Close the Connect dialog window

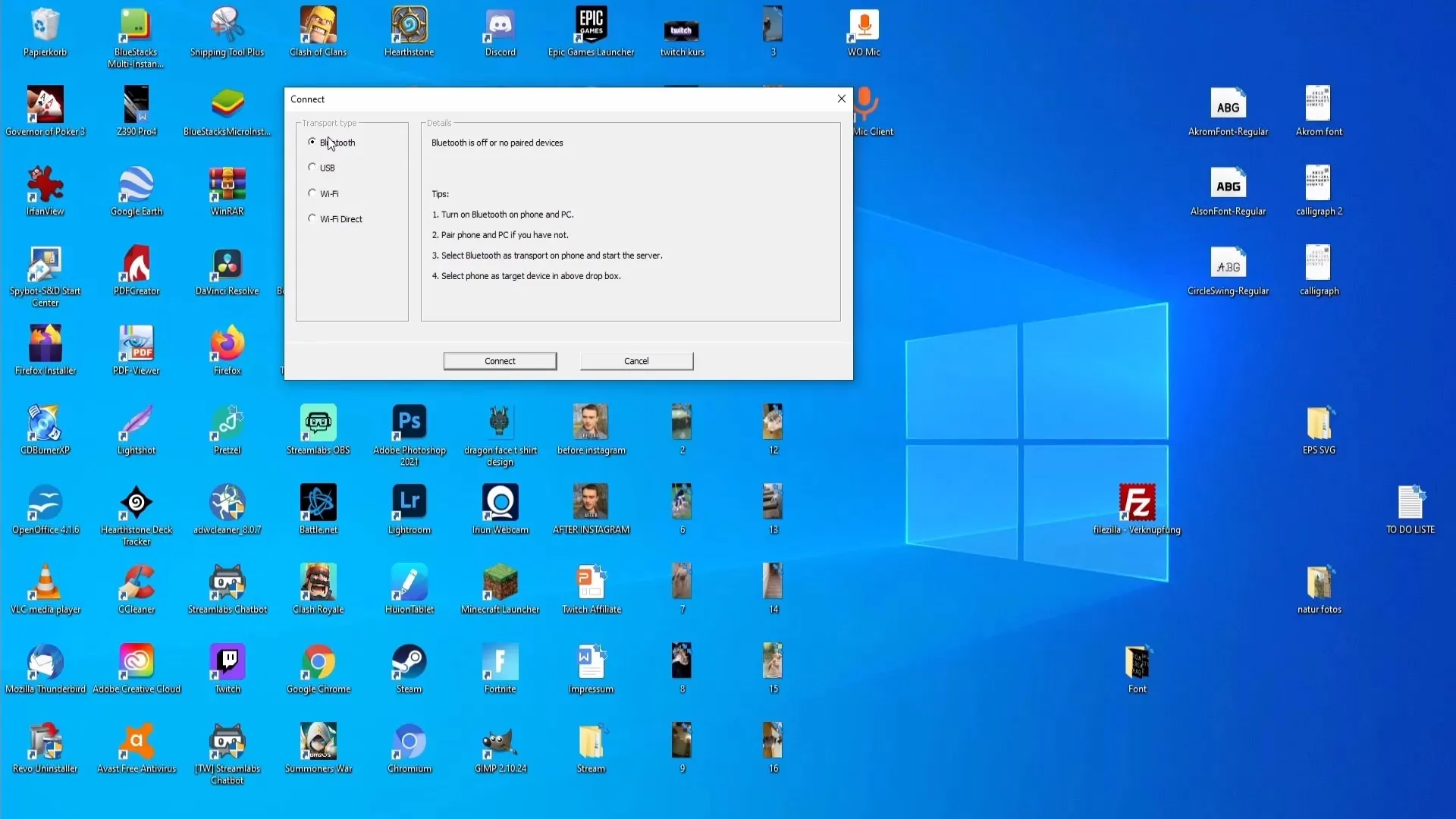841,99
